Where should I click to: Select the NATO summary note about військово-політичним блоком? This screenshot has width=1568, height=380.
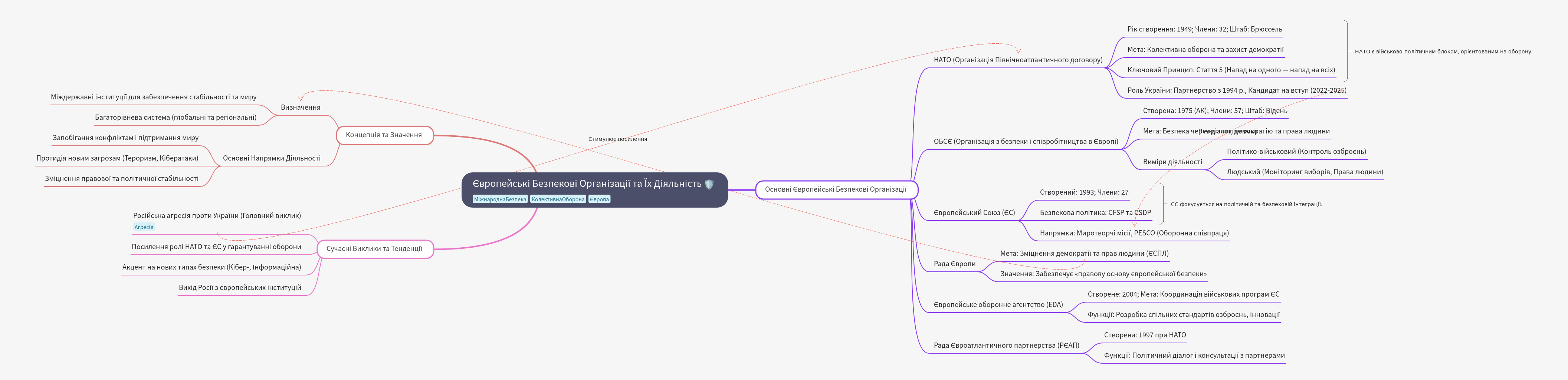coord(1443,52)
